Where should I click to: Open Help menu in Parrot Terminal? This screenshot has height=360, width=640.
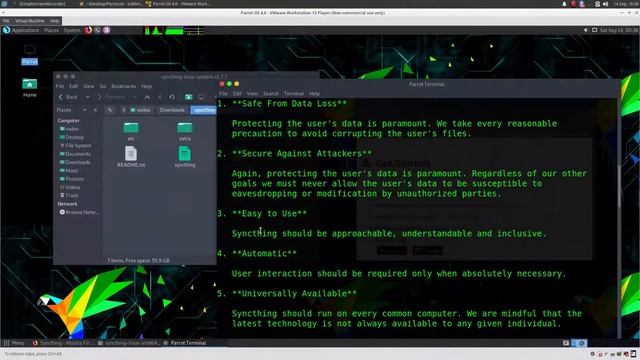tap(314, 94)
